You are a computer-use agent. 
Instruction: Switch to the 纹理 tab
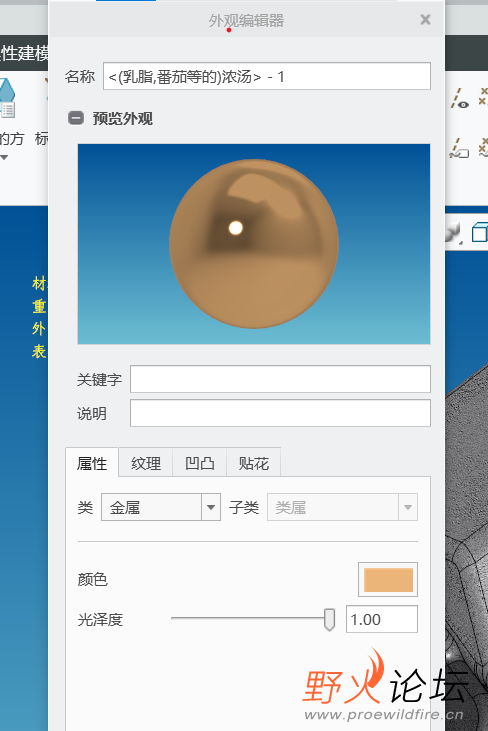pyautogui.click(x=146, y=463)
